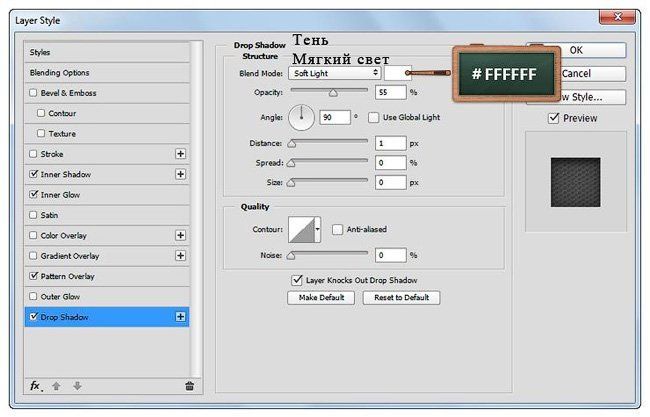Toggle Use Global Light checkbox
This screenshot has width=650, height=417.
374,117
